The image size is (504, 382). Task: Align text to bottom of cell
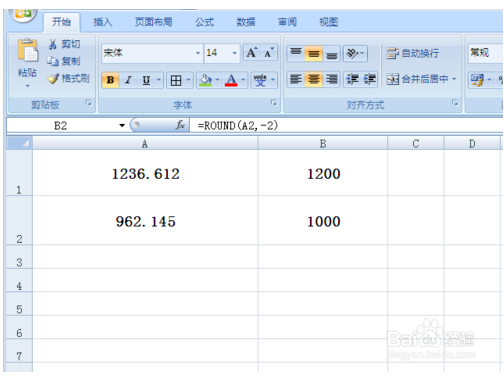click(x=332, y=53)
